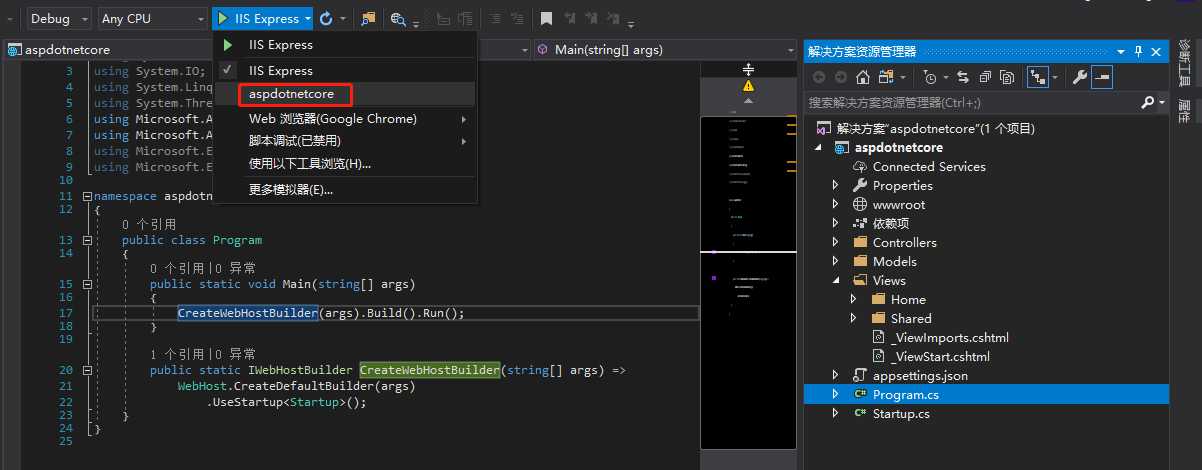Screen dimensions: 1202x470
Task: Toggle bookmark using the bookmark toolbar icon
Action: point(546,18)
